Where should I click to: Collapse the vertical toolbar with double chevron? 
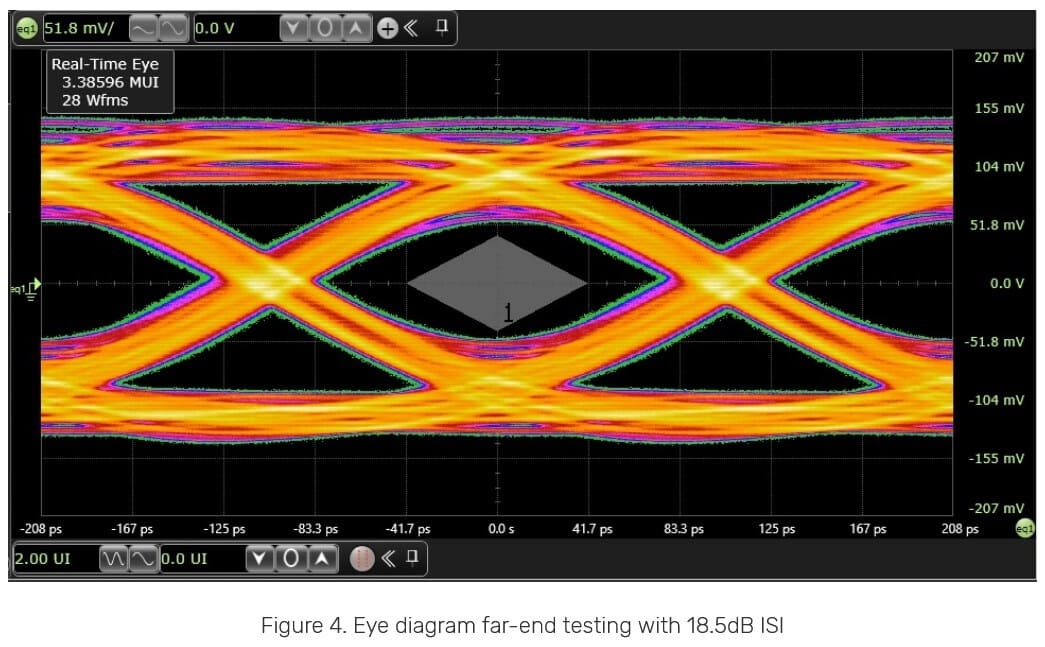coord(411,28)
